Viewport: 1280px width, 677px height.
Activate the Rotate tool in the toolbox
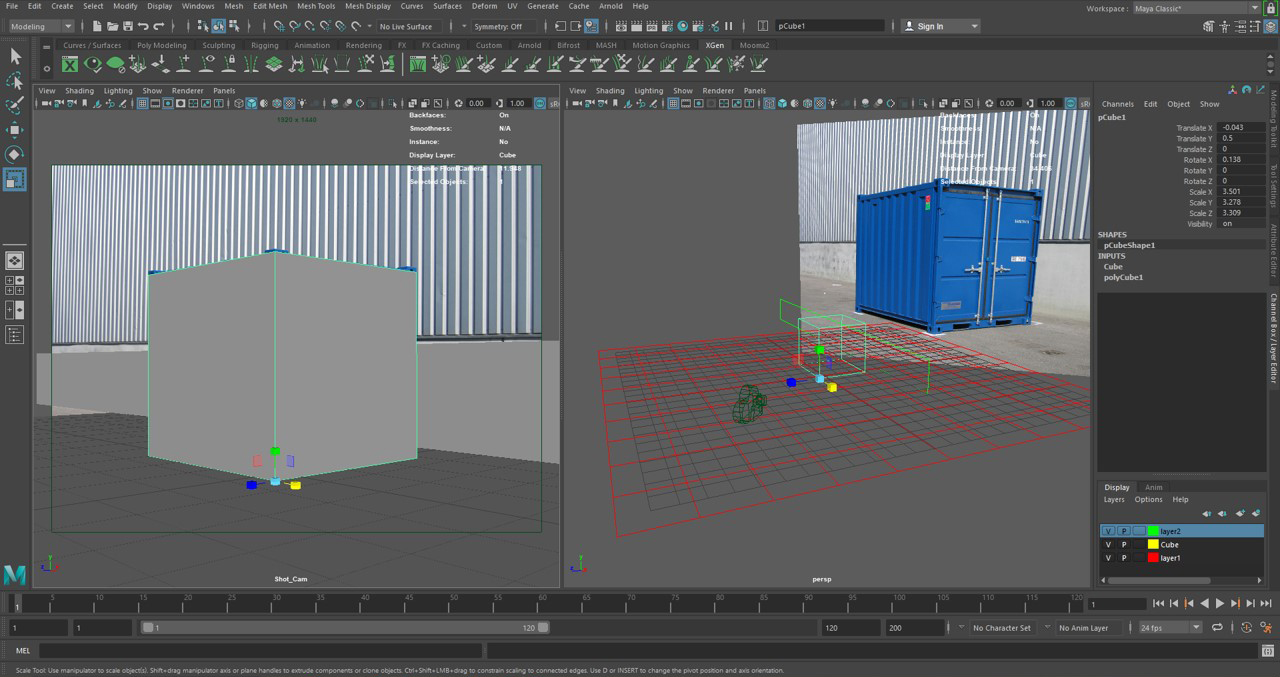15,154
